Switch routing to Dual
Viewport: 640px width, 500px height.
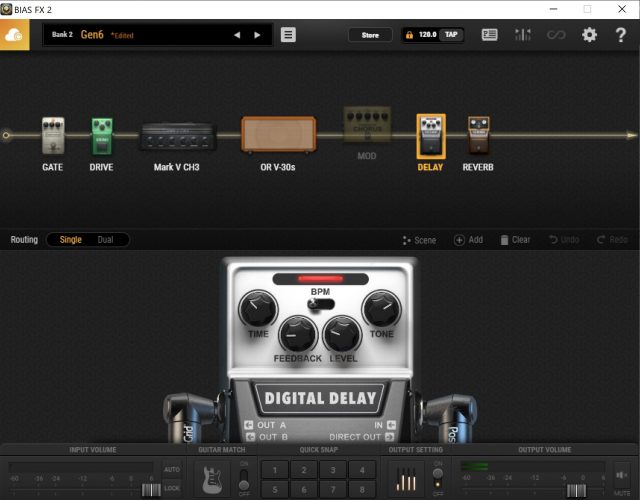105,240
